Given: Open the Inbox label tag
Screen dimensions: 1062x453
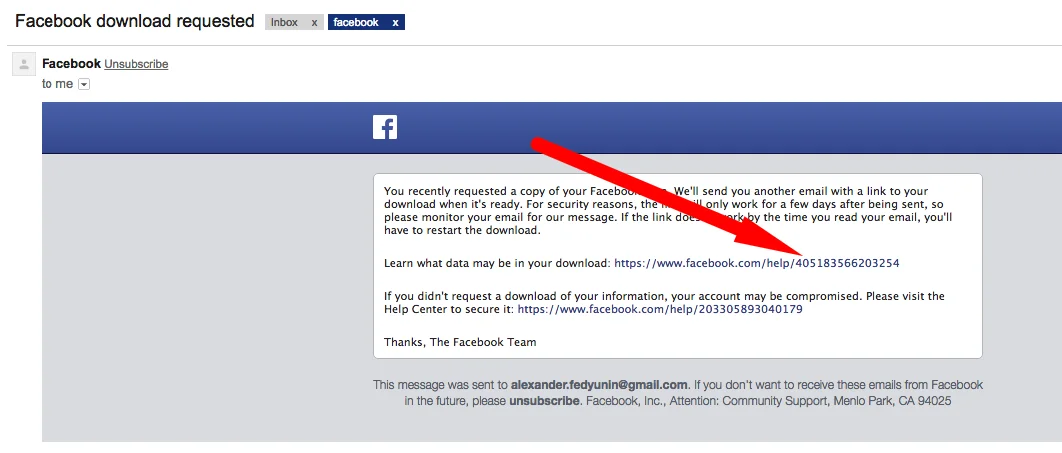Looking at the screenshot, I should coord(285,22).
